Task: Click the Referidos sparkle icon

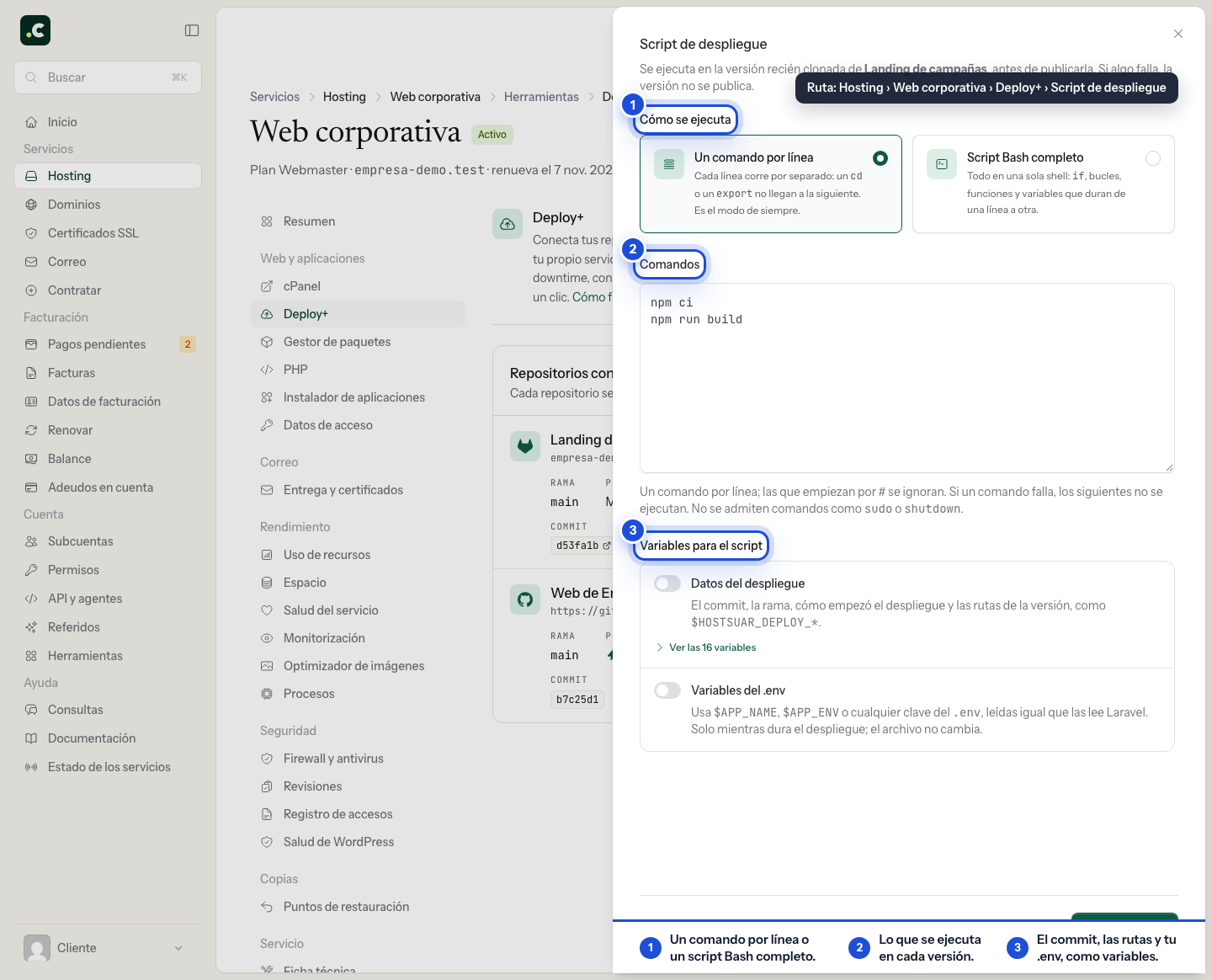Action: pyautogui.click(x=31, y=627)
